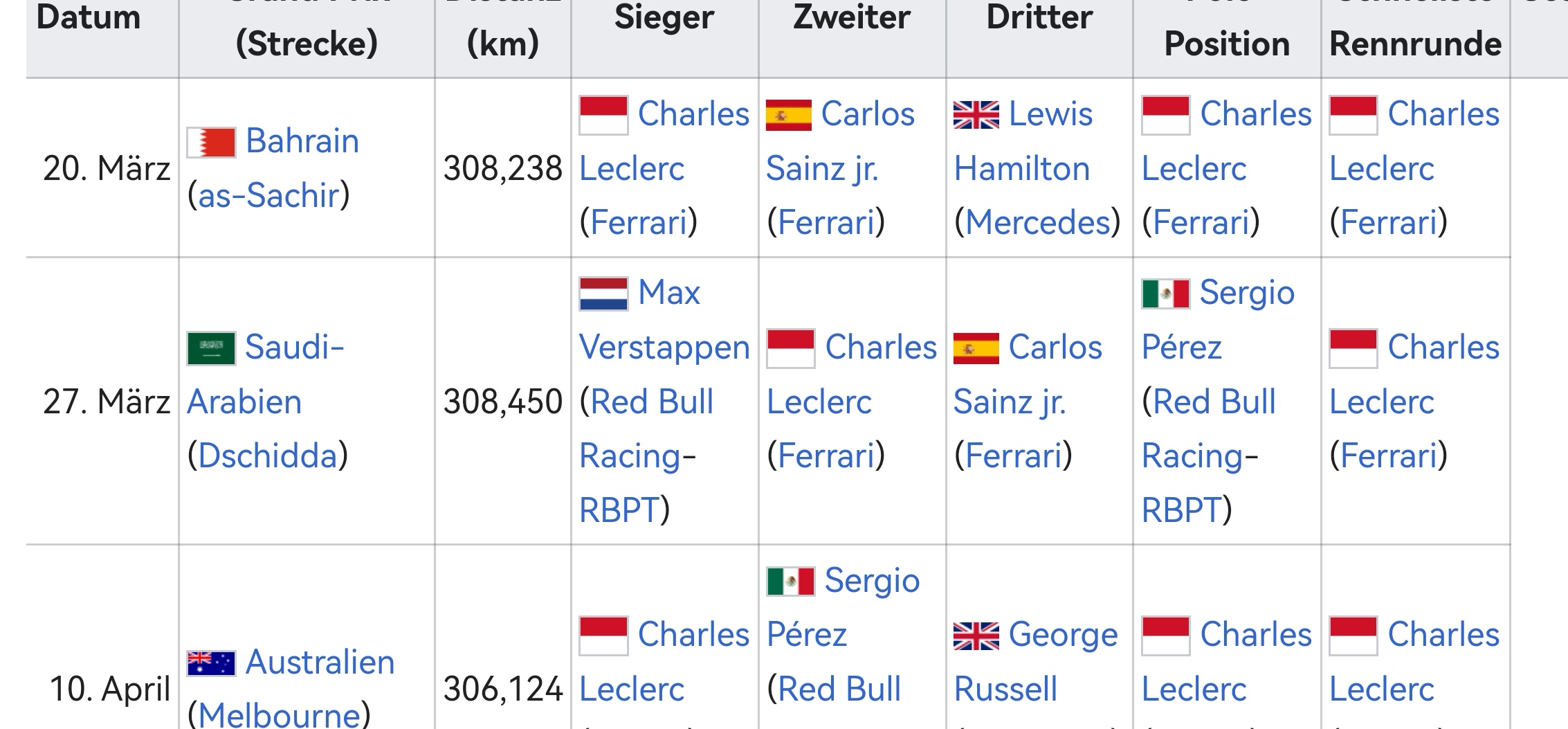Open the Australien Grand Prix link

tap(320, 663)
